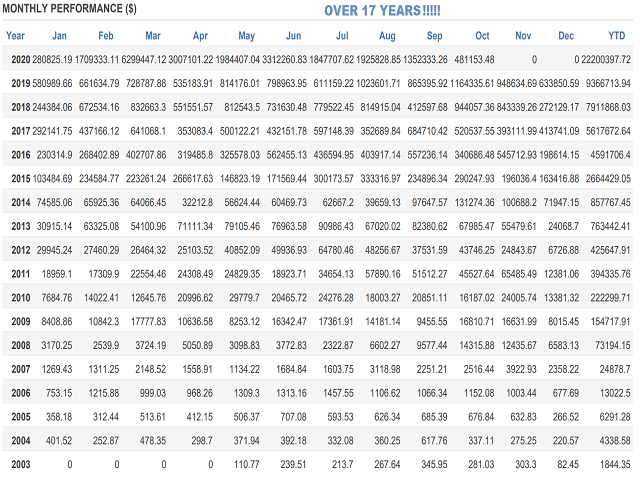The height and width of the screenshot is (480, 640).
Task: Click the 2007 year row label
Action: click(21, 369)
